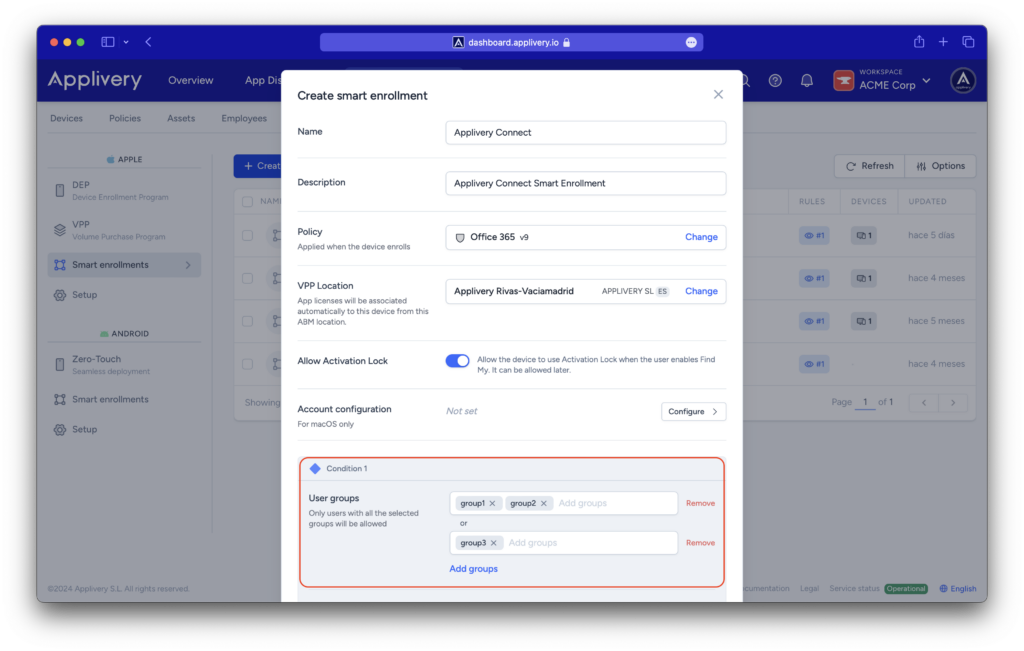The image size is (1024, 651).
Task: Open Apple Setup gear item
Action: pyautogui.click(x=124, y=295)
